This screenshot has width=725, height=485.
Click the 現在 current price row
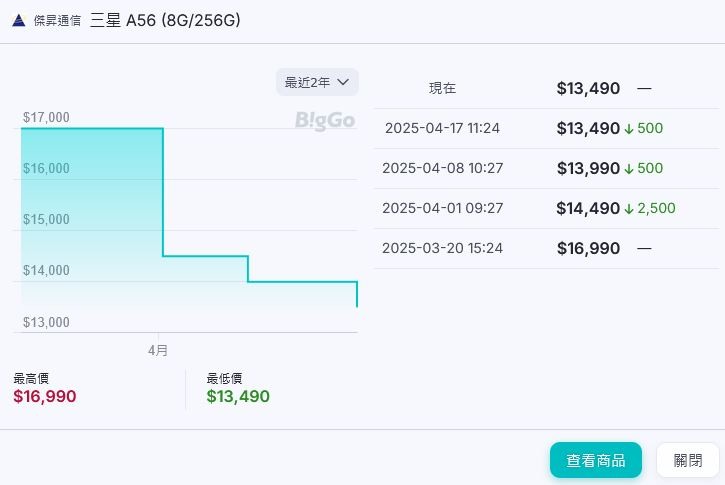[547, 88]
